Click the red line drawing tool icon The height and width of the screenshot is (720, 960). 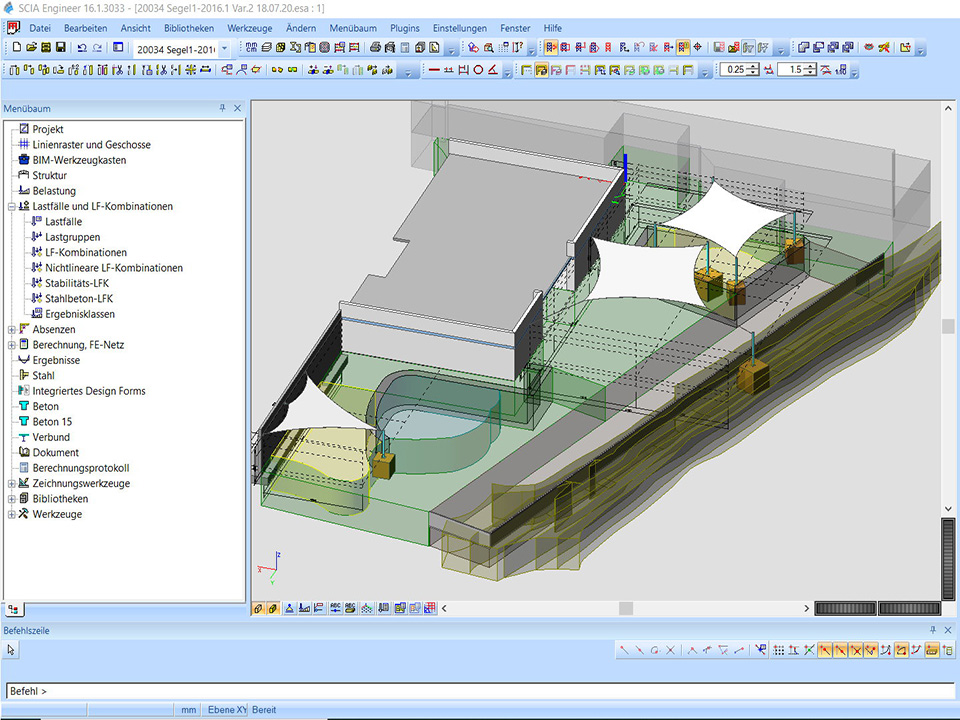tap(434, 70)
